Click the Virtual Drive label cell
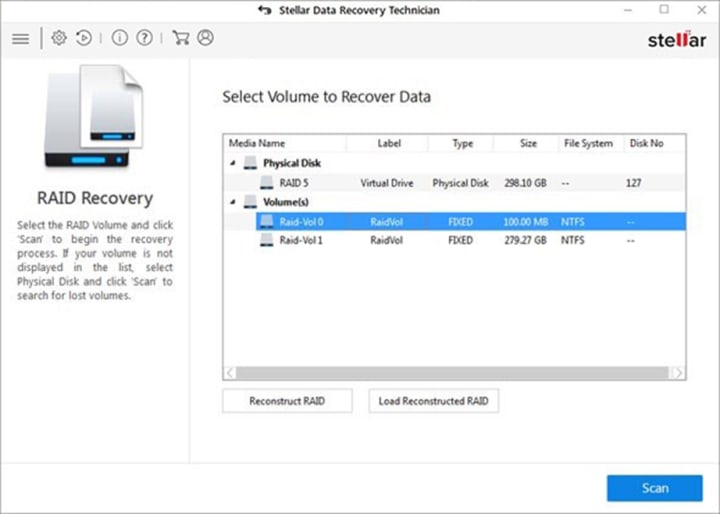Image resolution: width=720 pixels, height=514 pixels. point(387,183)
